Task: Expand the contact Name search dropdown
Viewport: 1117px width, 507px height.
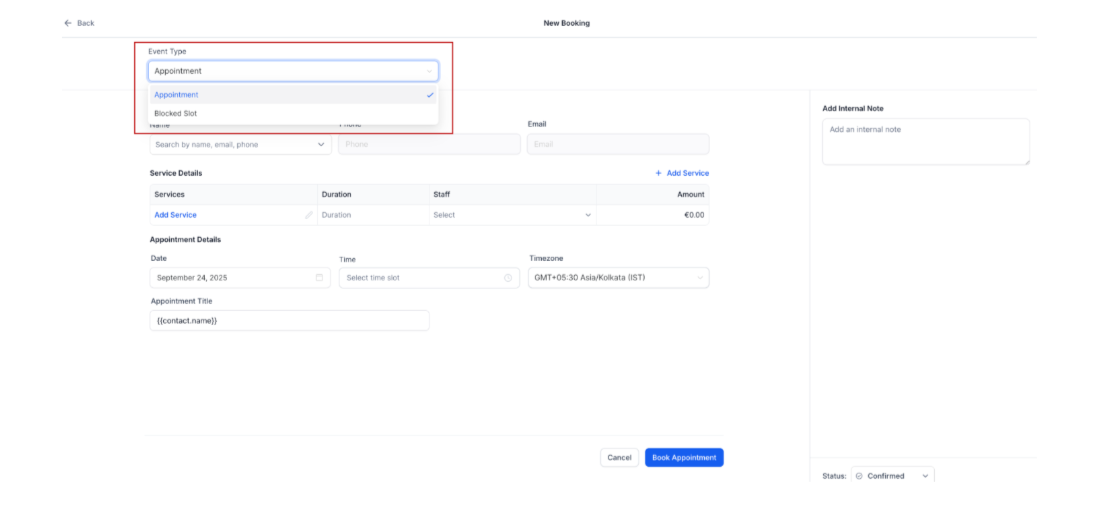Action: click(x=321, y=144)
